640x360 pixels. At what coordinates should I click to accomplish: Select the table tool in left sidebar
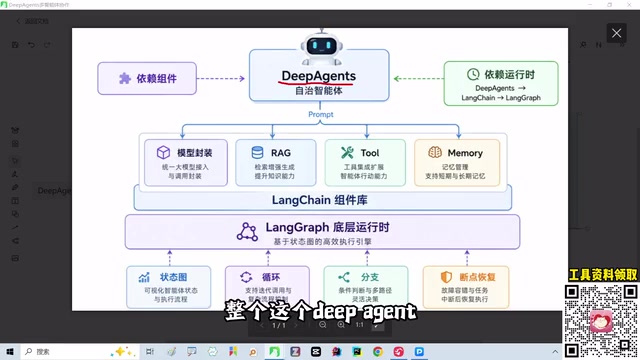pos(15,200)
